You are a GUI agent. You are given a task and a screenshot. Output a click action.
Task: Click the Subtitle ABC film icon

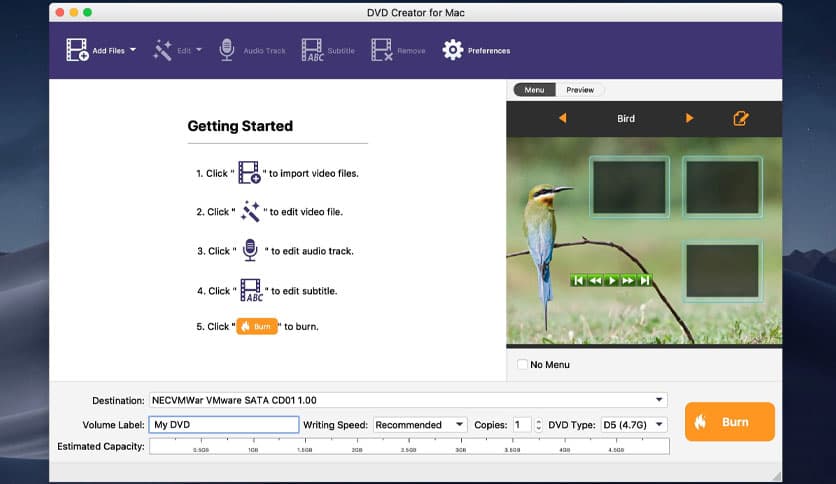[312, 50]
